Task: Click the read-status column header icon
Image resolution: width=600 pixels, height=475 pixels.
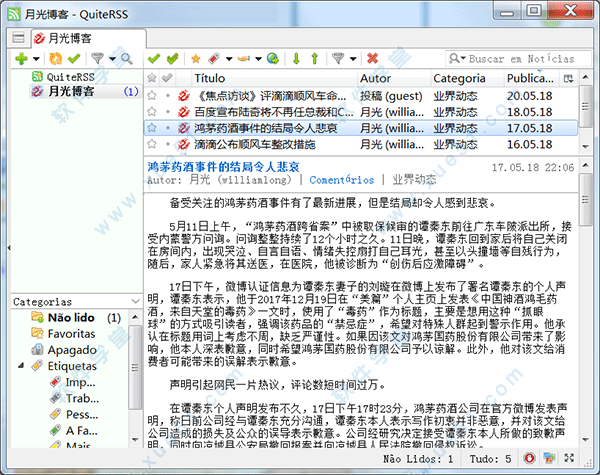Action: tap(167, 78)
